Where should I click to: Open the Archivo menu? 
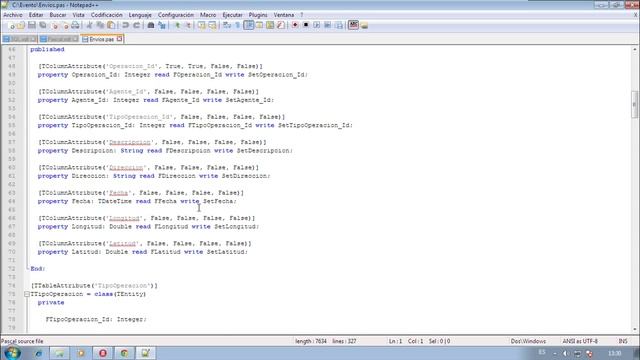tap(13, 15)
